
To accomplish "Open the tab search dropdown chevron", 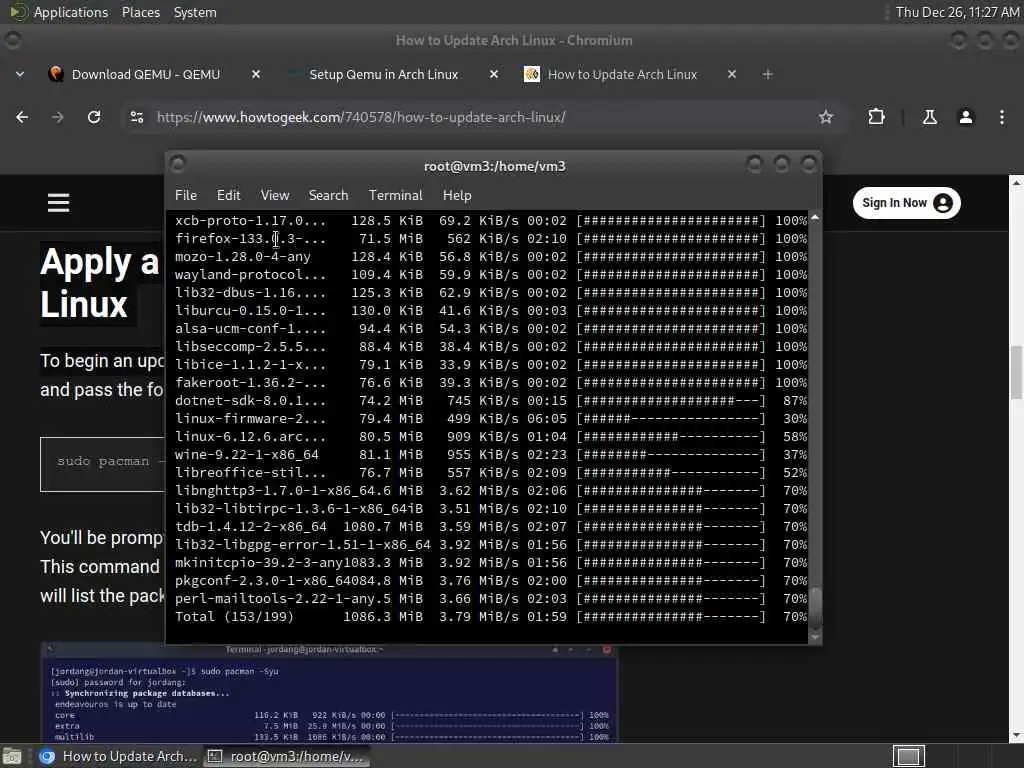I will (x=20, y=74).
